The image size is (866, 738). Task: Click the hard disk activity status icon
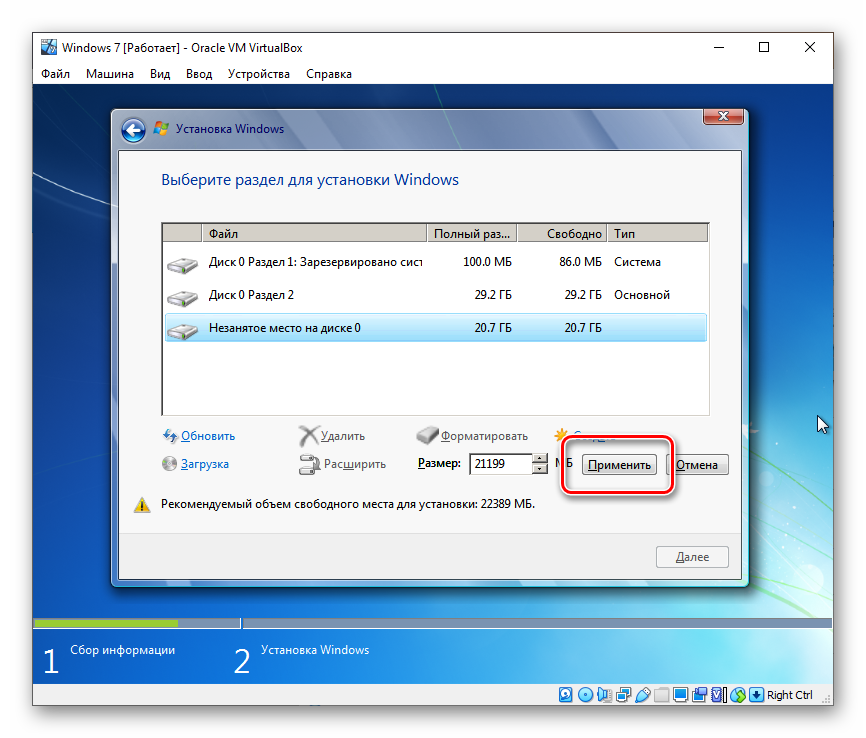[x=566, y=694]
